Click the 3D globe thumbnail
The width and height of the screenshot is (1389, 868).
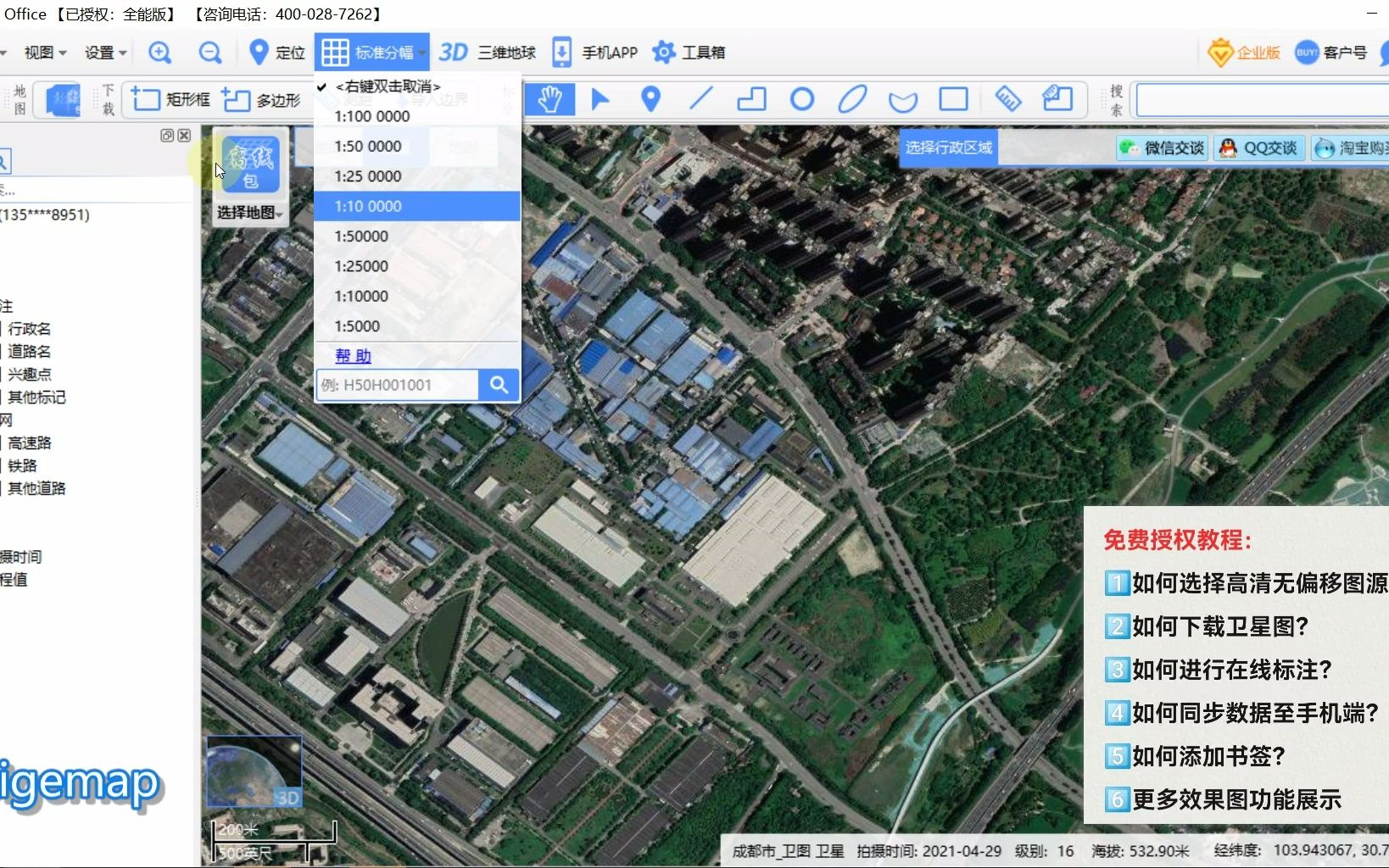[x=254, y=771]
